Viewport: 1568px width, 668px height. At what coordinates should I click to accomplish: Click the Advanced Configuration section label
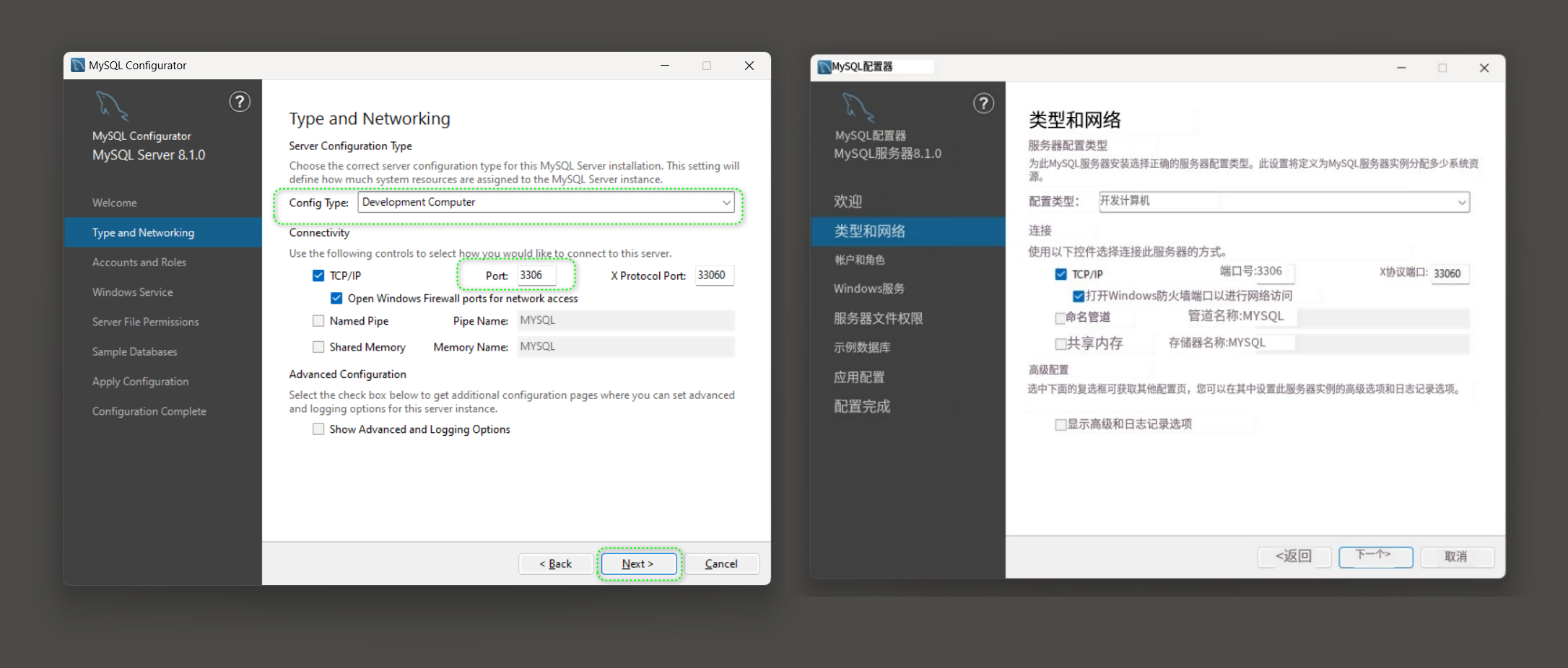(347, 374)
